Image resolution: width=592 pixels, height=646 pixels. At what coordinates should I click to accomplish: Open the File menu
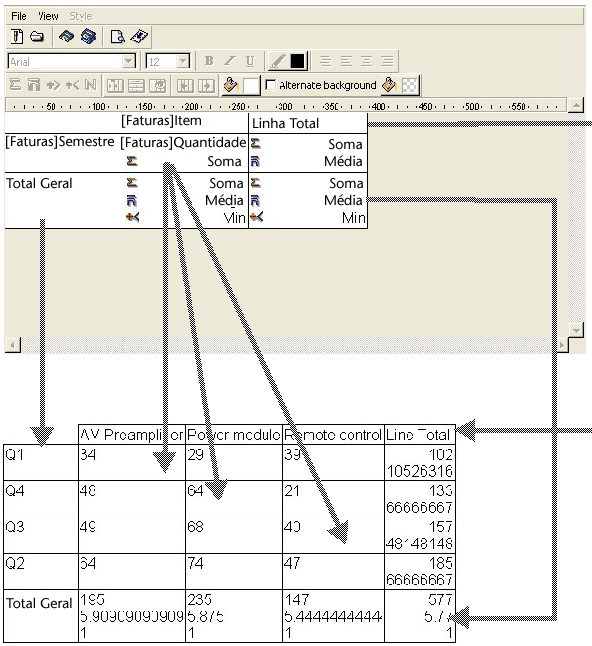click(19, 16)
